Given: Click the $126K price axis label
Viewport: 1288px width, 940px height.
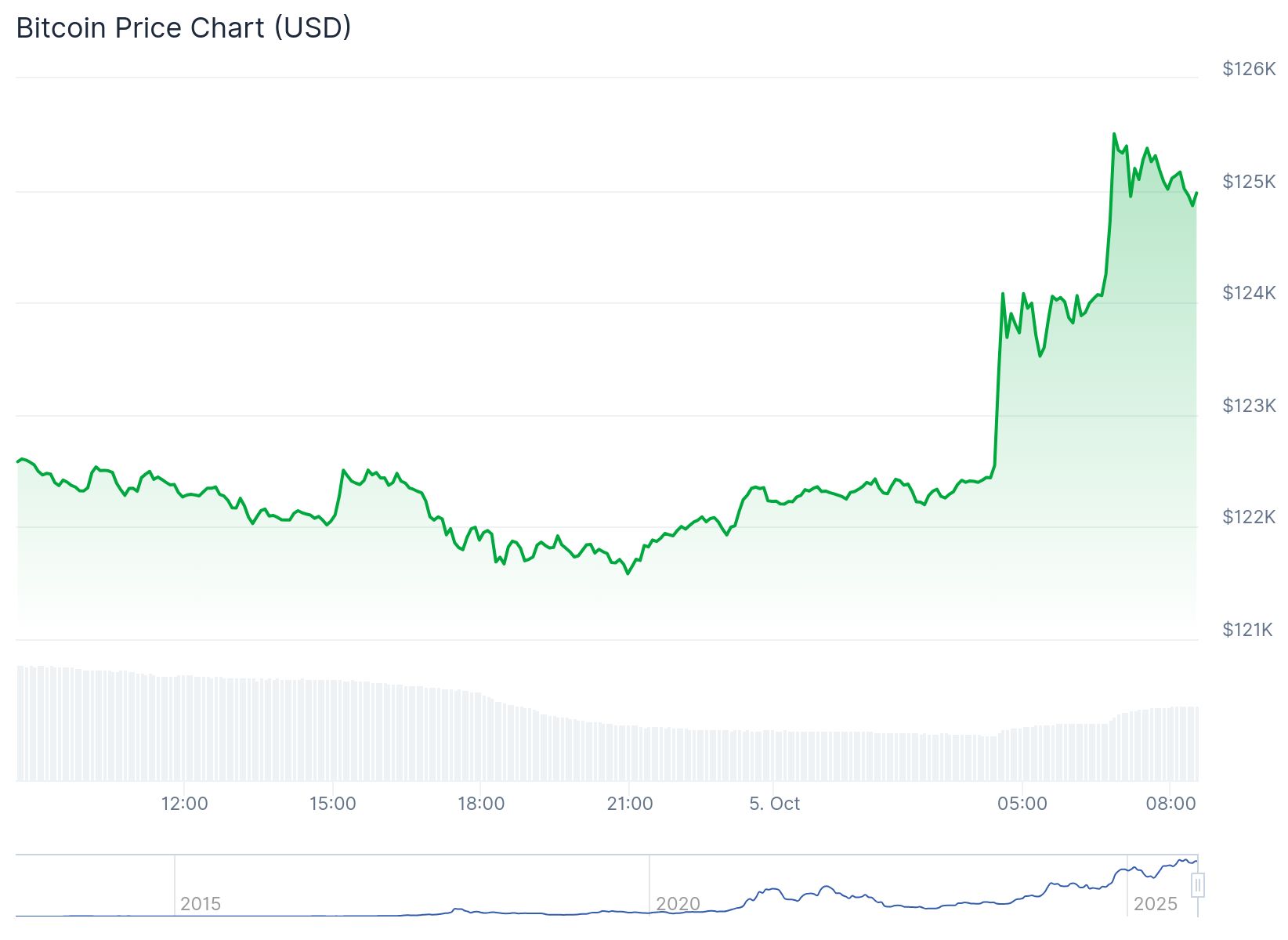Looking at the screenshot, I should tap(1249, 69).
